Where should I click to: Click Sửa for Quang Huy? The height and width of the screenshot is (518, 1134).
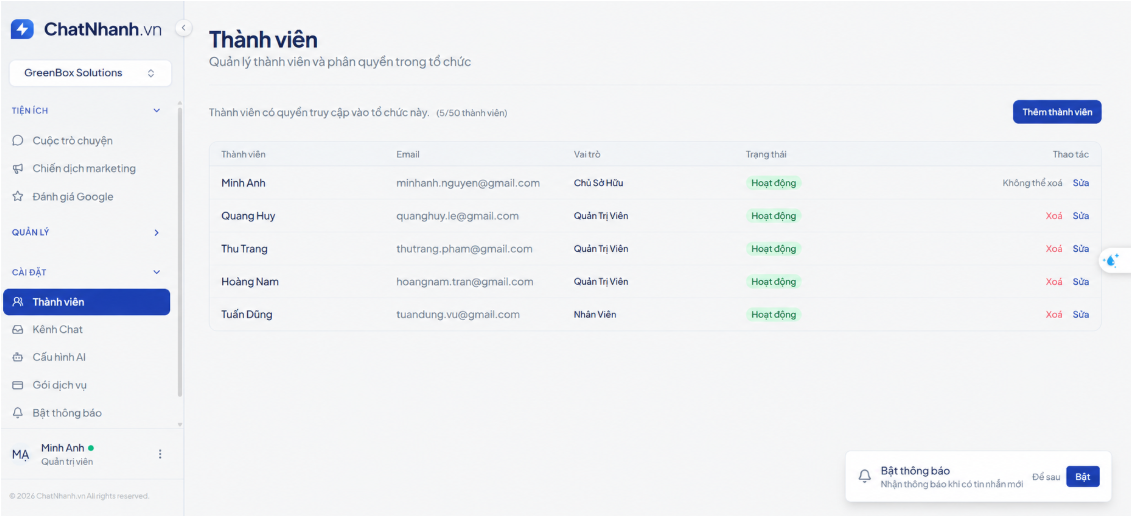coord(1080,216)
